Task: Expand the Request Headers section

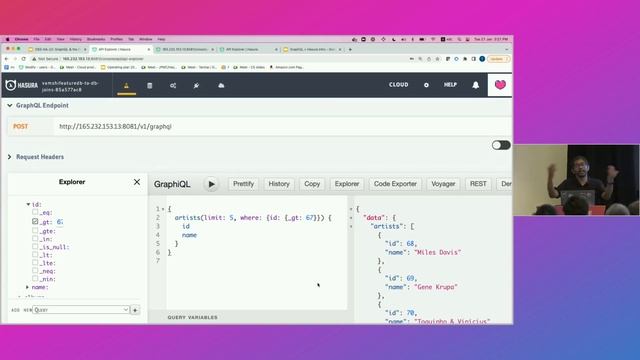Action: click(9, 157)
